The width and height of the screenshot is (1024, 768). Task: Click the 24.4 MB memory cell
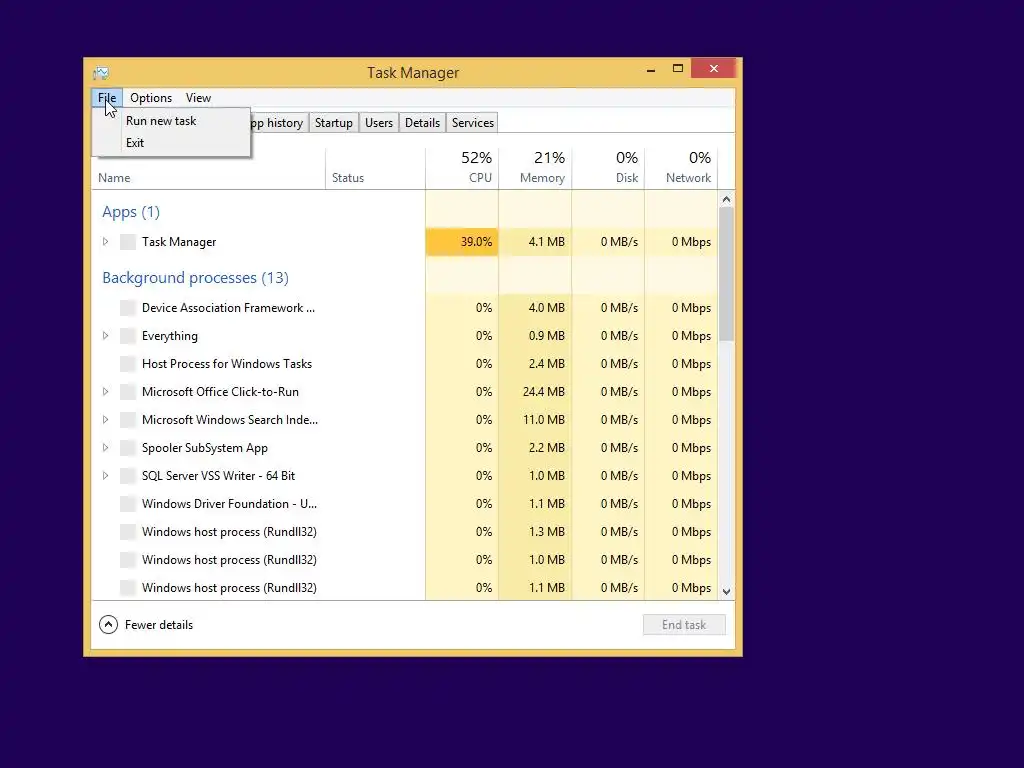(535, 392)
